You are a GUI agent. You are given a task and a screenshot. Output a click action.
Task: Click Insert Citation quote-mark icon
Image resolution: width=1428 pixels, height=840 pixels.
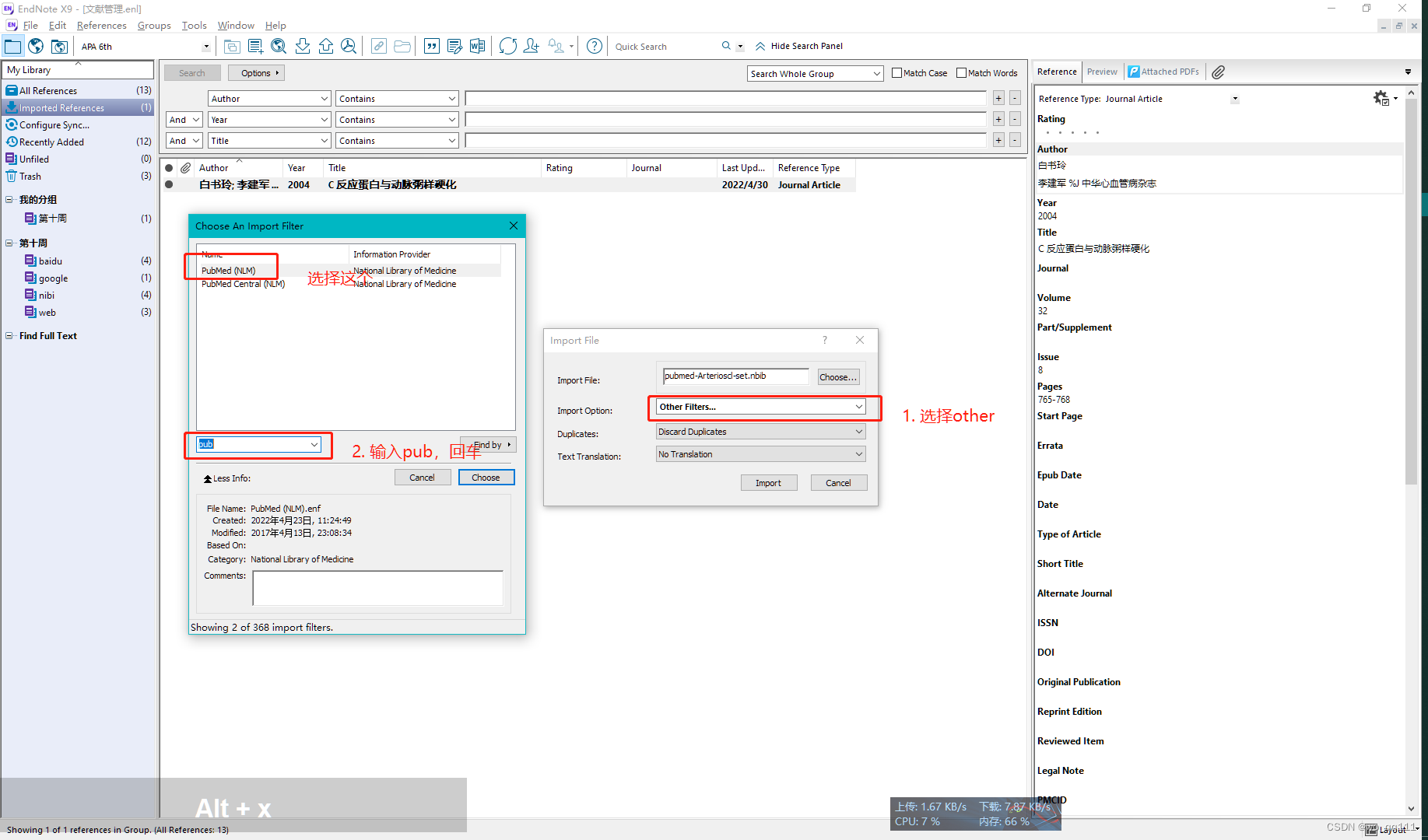coord(431,46)
